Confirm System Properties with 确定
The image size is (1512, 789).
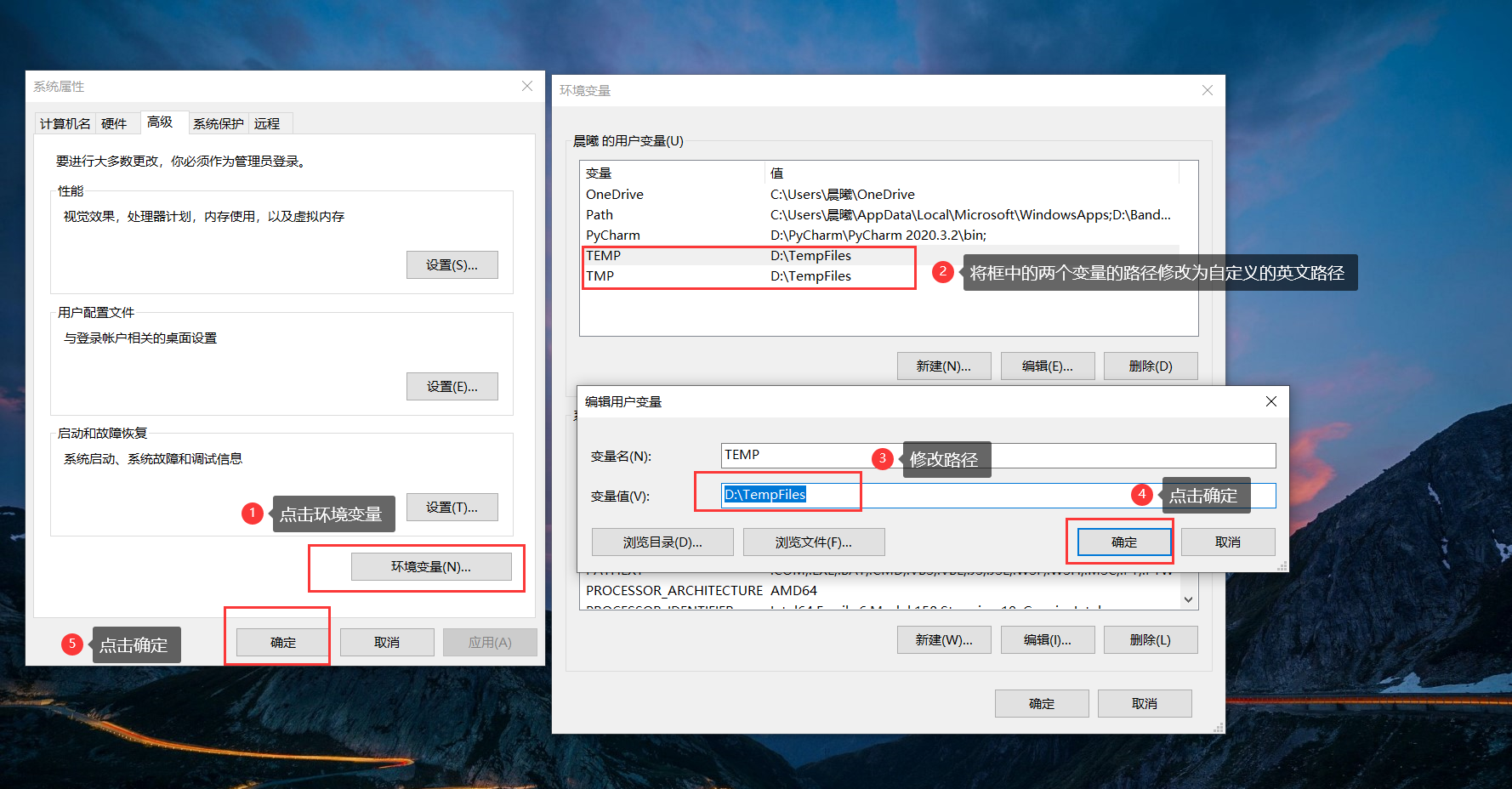pyautogui.click(x=278, y=642)
